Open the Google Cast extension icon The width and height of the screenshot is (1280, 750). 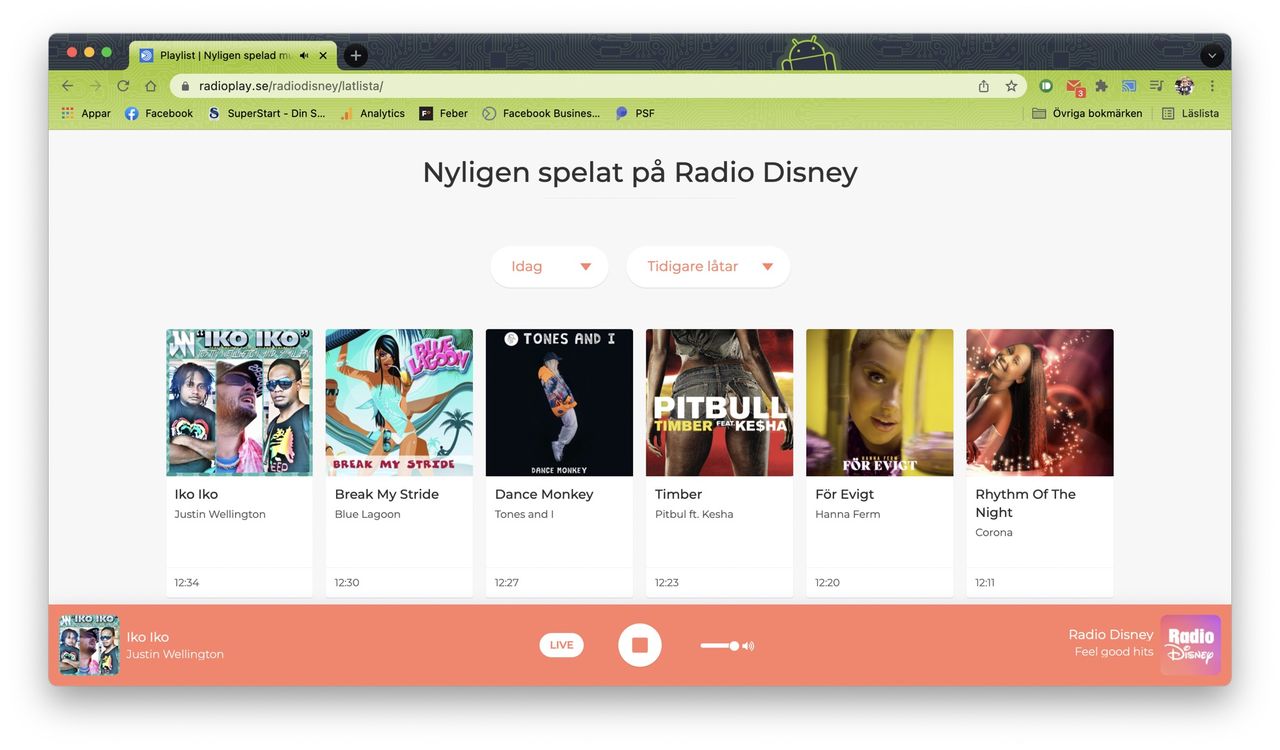[x=1128, y=86]
